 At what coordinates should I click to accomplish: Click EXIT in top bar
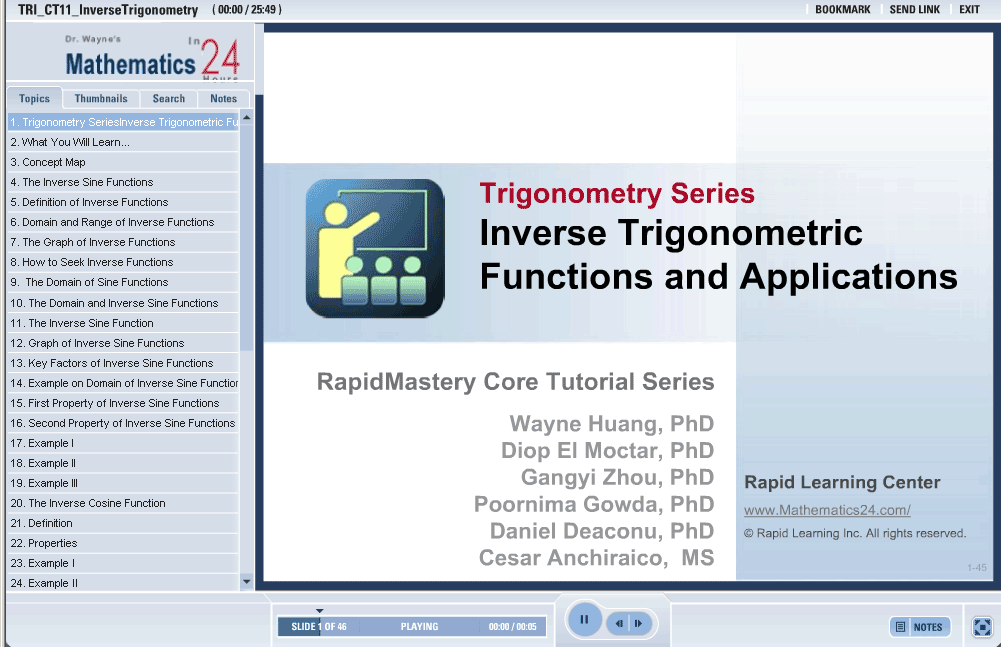(969, 10)
